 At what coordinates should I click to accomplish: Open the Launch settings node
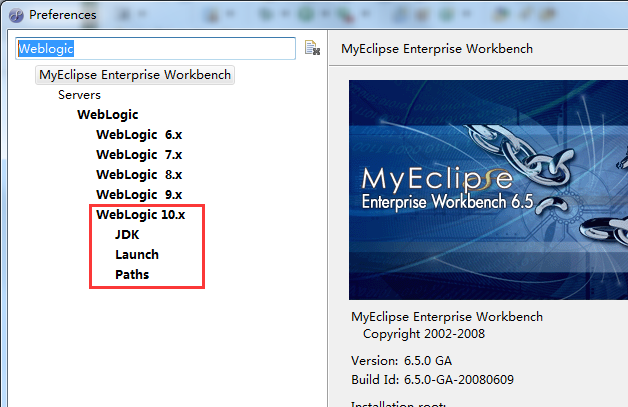click(137, 255)
